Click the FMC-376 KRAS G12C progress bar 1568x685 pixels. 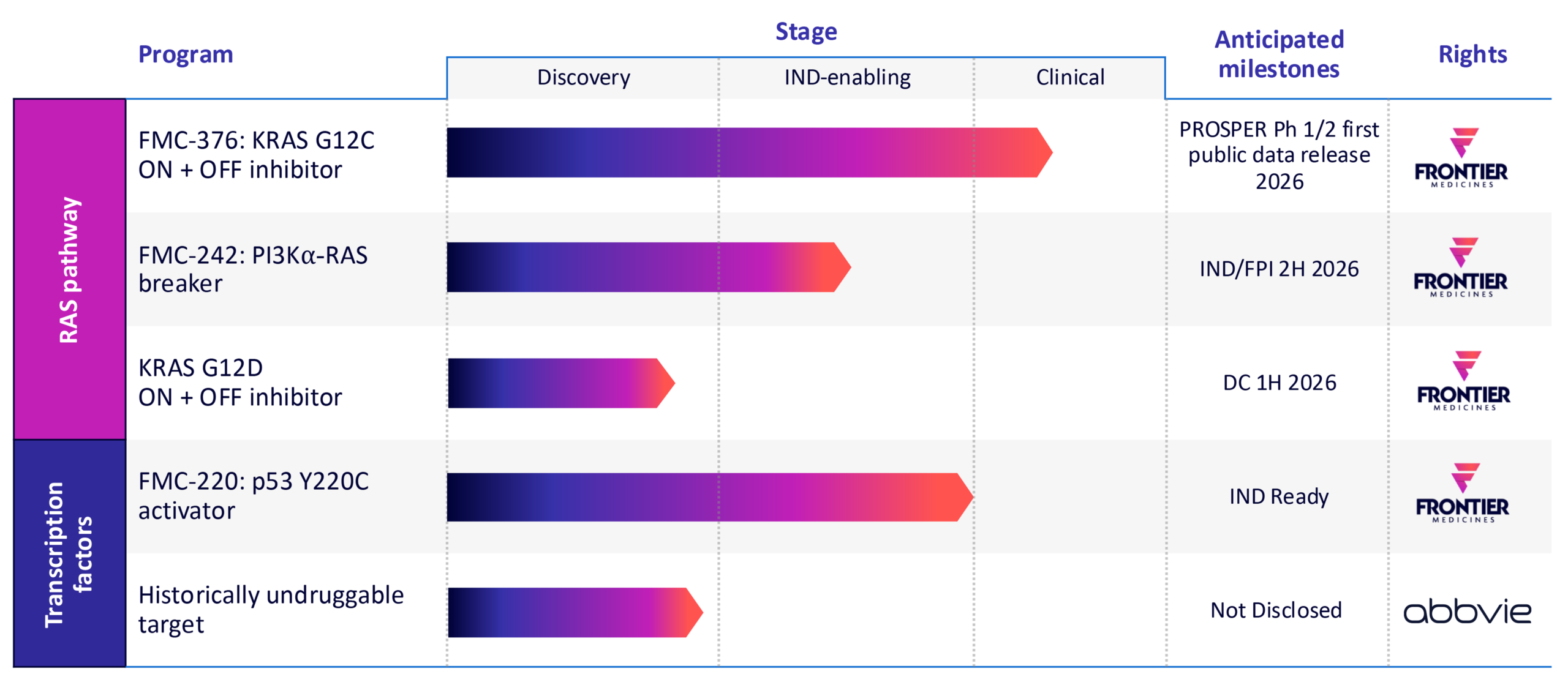pyautogui.click(x=747, y=152)
